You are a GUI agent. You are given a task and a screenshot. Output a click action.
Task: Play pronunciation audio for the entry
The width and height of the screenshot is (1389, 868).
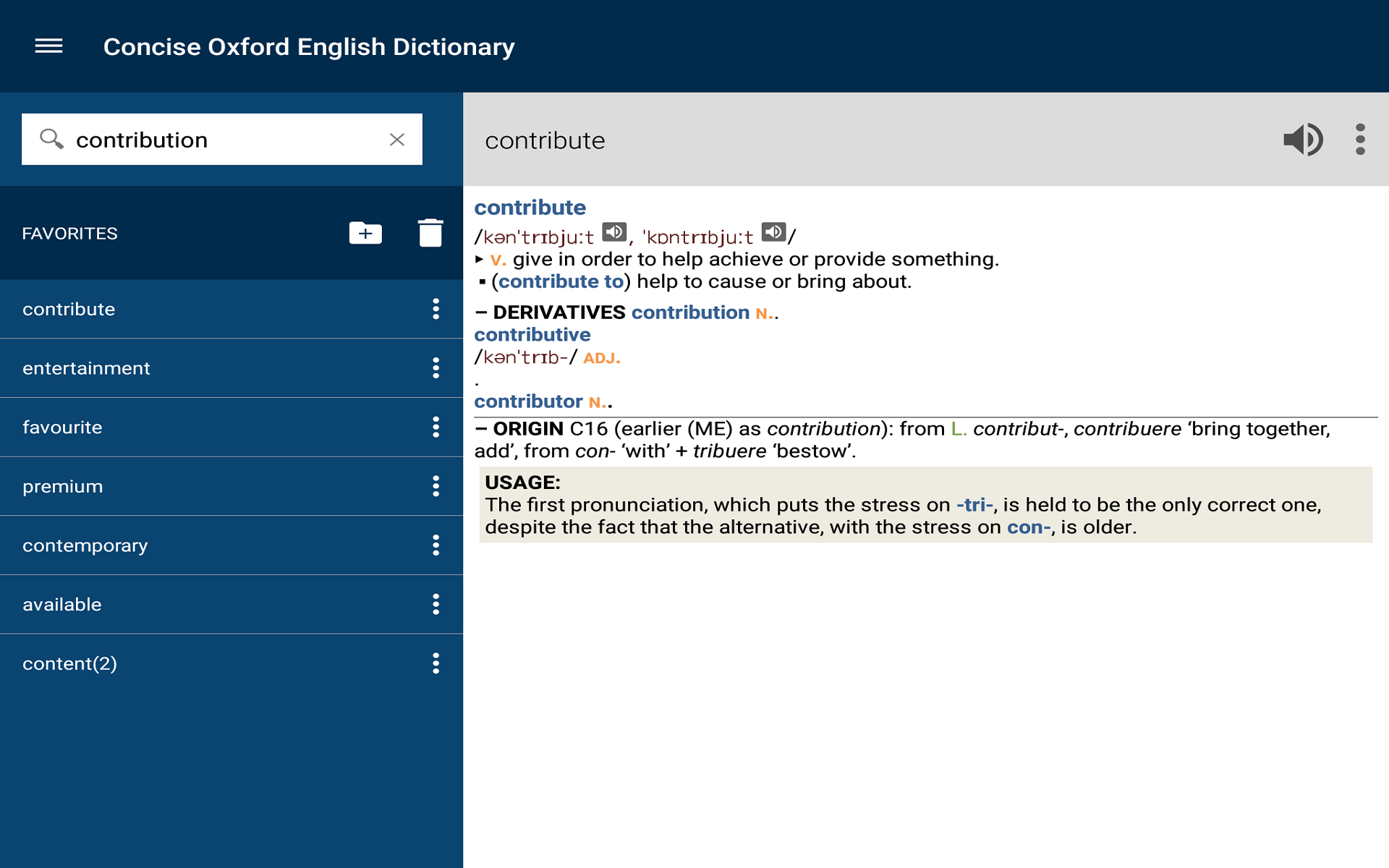click(x=1303, y=140)
